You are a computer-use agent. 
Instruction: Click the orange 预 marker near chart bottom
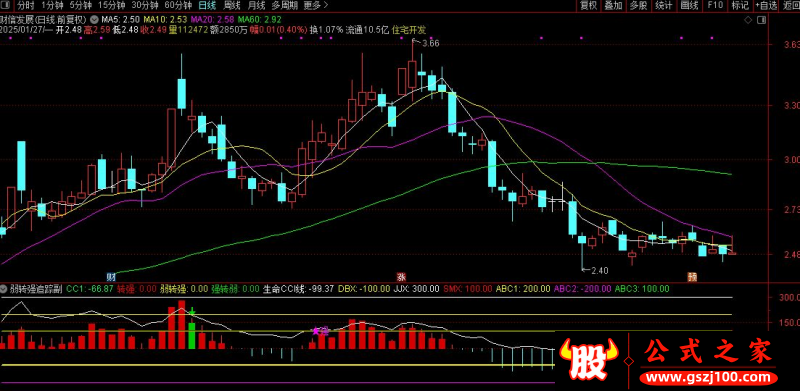coord(692,277)
